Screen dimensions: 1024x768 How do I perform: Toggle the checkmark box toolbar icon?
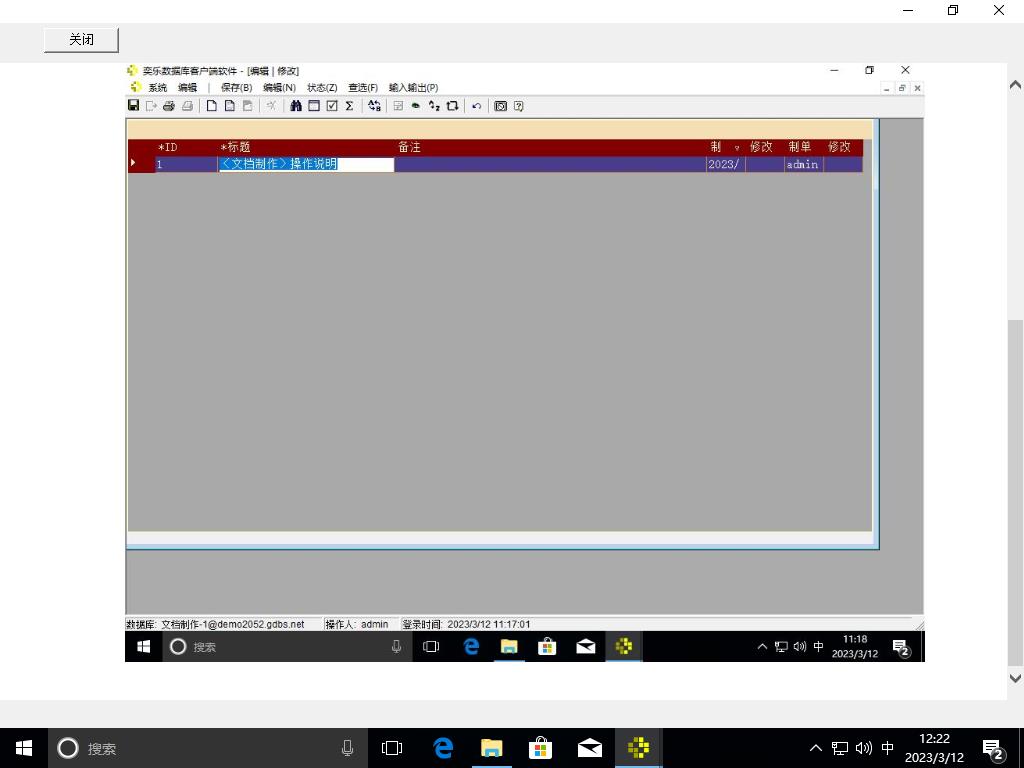(332, 106)
